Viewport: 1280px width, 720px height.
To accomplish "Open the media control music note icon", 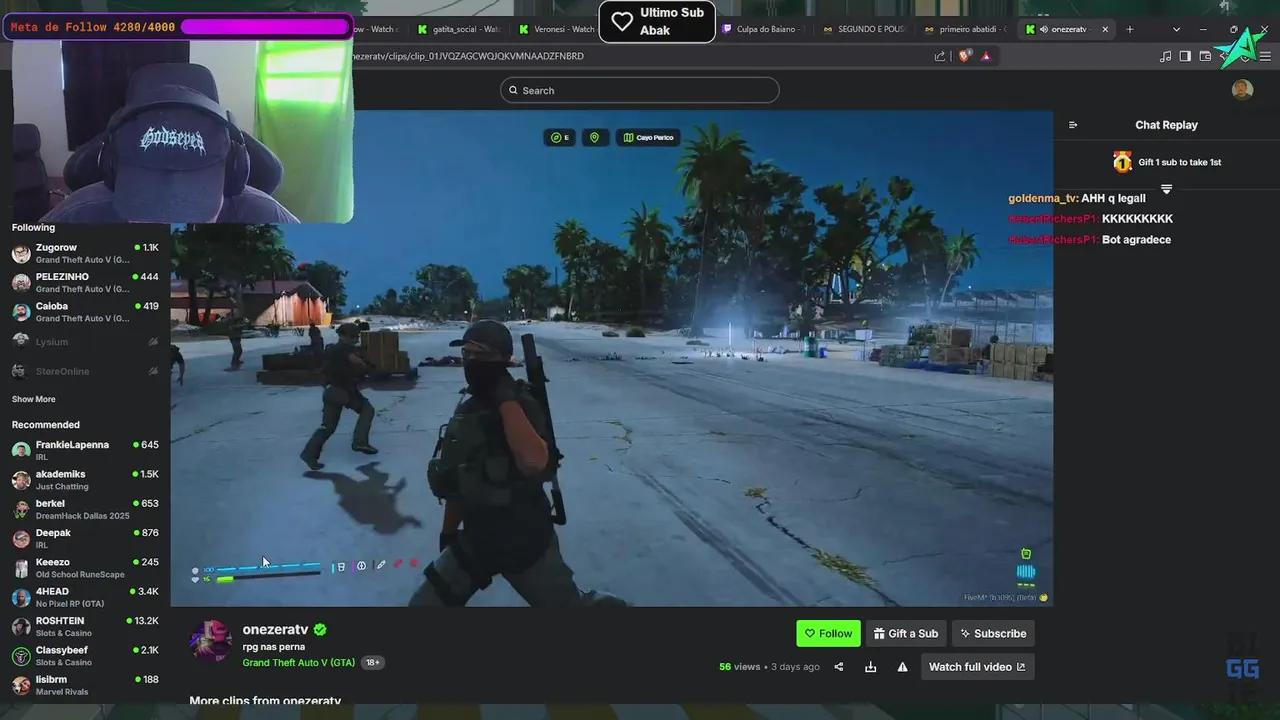I will coord(1165,56).
